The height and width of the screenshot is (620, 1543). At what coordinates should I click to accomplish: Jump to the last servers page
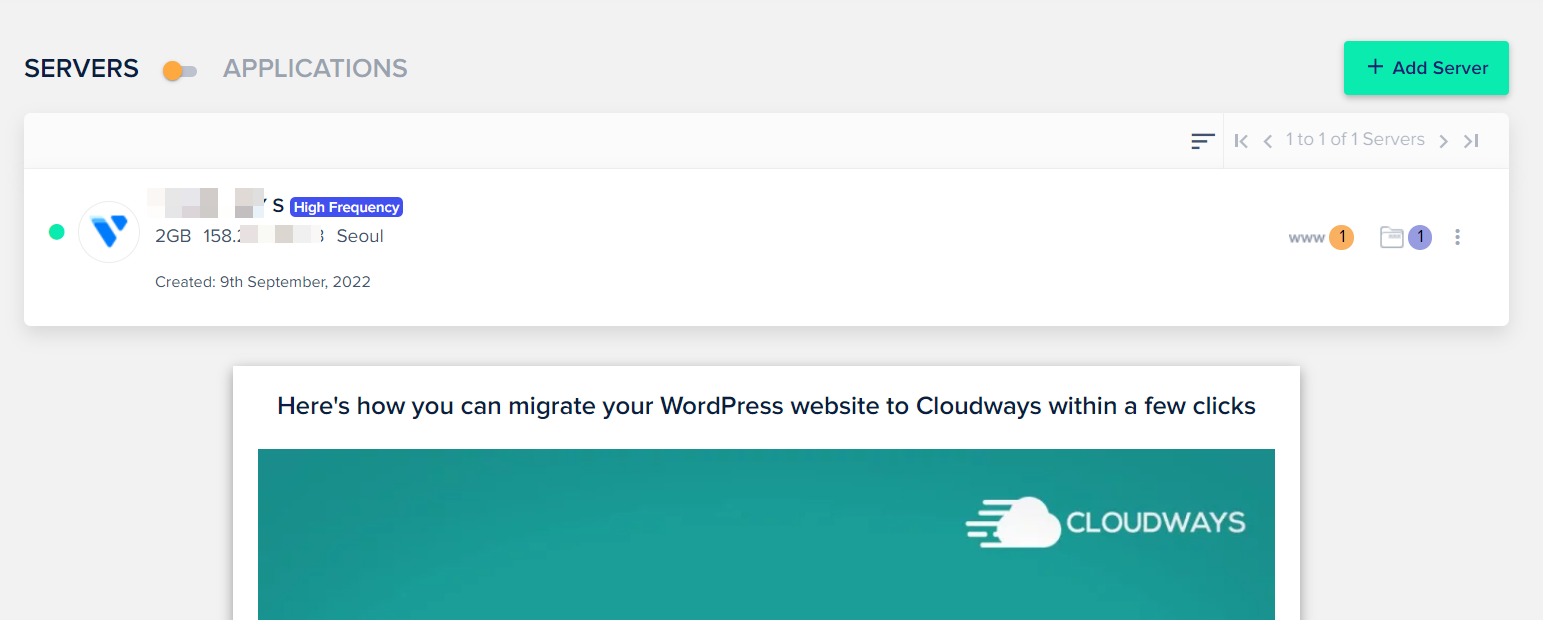[1471, 141]
